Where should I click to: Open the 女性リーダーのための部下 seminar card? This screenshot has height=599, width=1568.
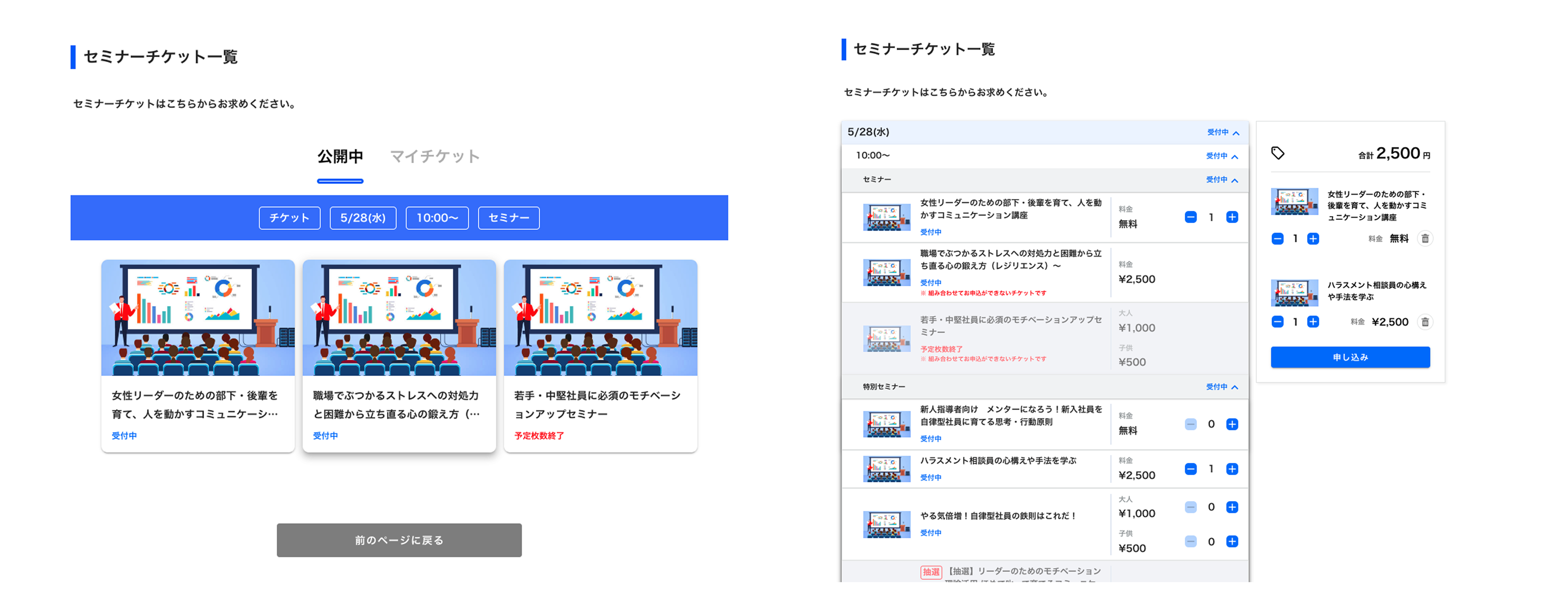pyautogui.click(x=198, y=356)
